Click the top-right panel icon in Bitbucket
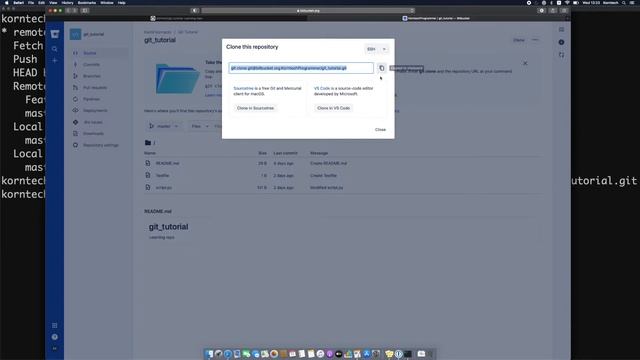This screenshot has height=360, width=640. point(562,29)
